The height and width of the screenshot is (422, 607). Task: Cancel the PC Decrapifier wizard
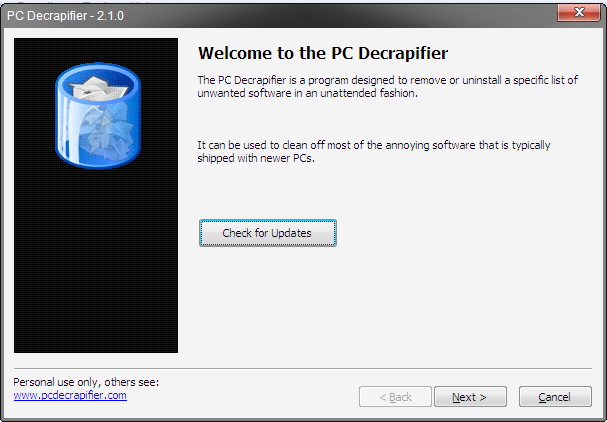pyautogui.click(x=555, y=397)
